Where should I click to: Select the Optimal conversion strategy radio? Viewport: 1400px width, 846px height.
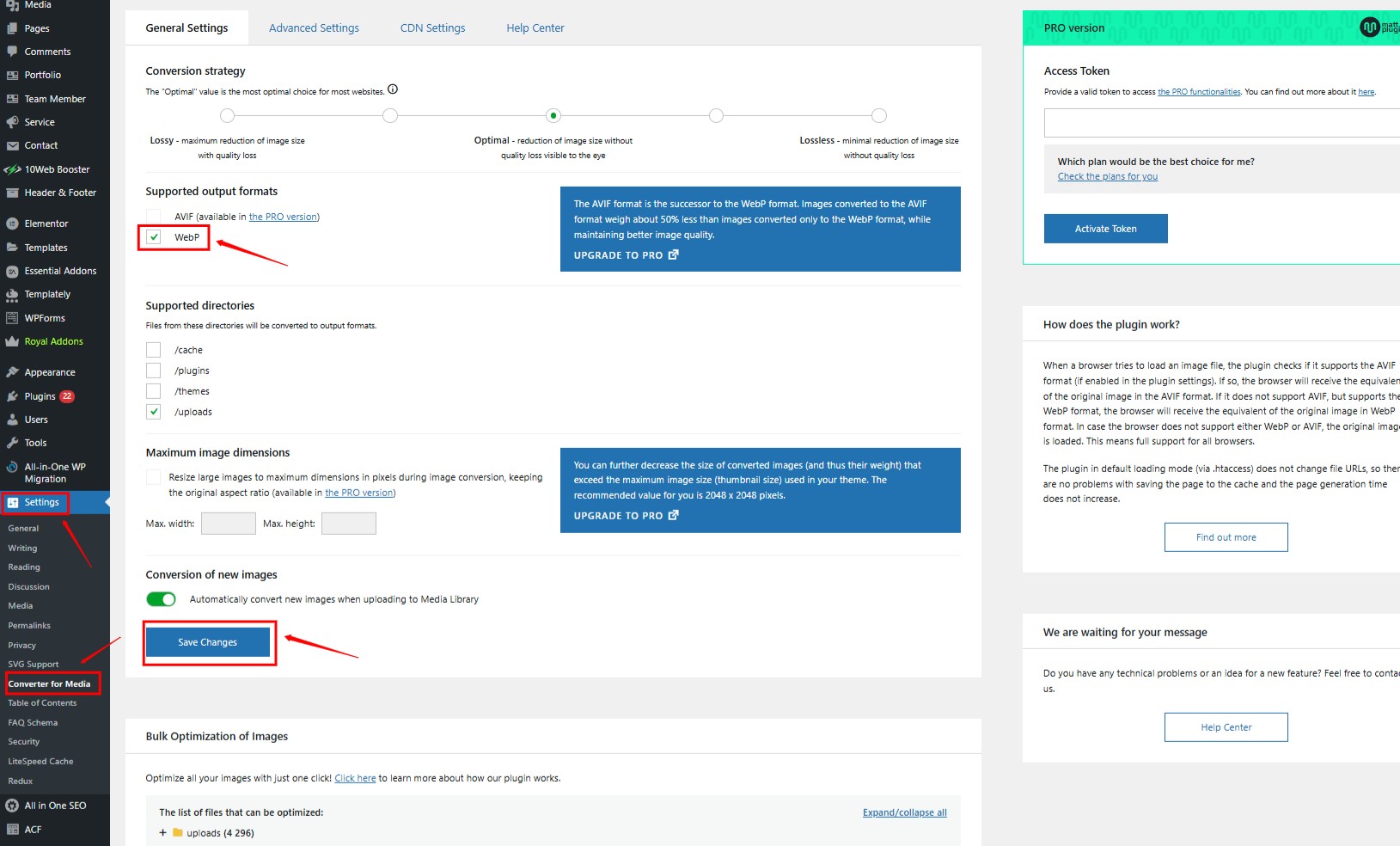[x=553, y=115]
